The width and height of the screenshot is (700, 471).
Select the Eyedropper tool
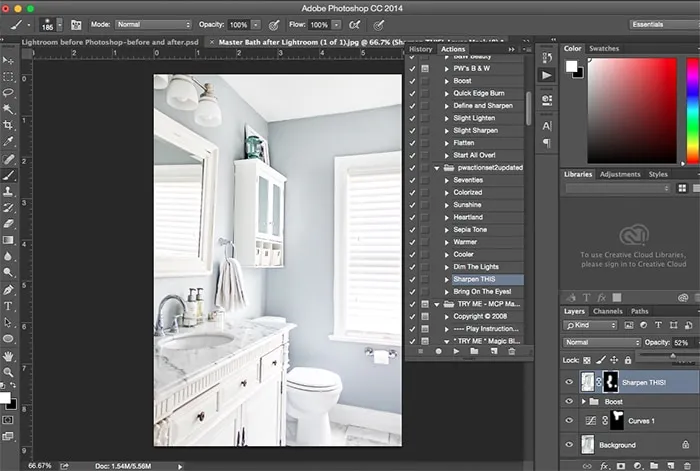(x=8, y=142)
